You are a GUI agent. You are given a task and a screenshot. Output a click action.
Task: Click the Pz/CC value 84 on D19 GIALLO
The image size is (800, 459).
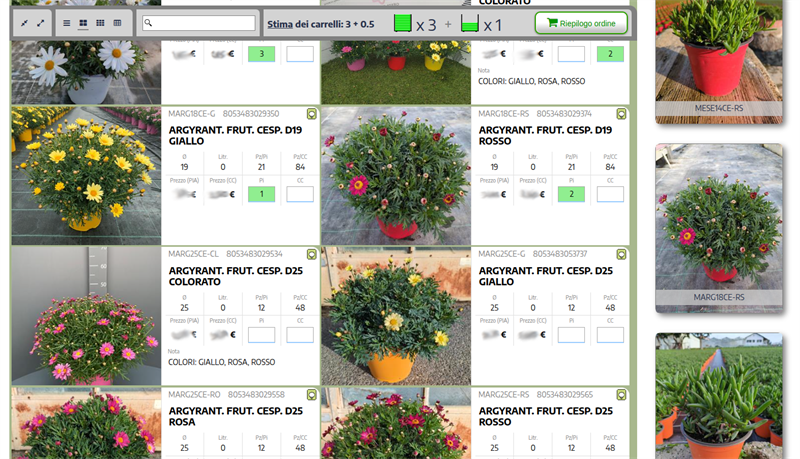pyautogui.click(x=300, y=167)
